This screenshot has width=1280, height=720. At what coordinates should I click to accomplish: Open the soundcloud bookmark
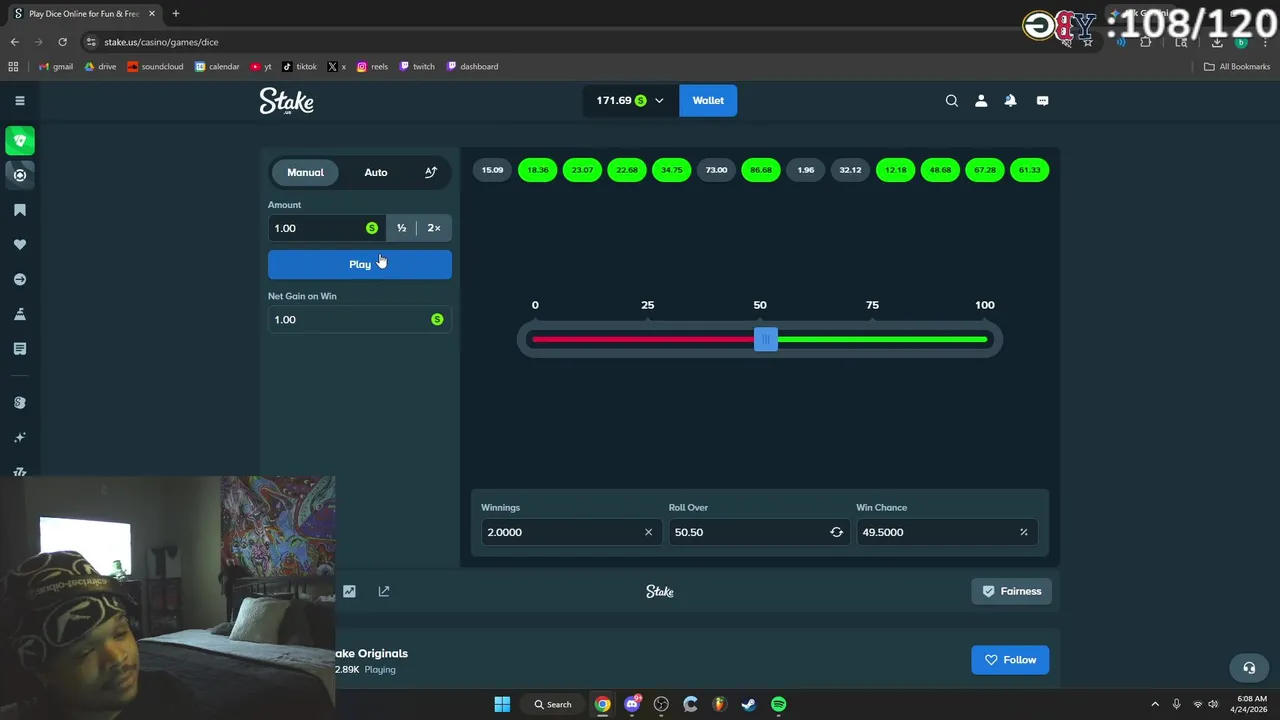pyautogui.click(x=155, y=67)
